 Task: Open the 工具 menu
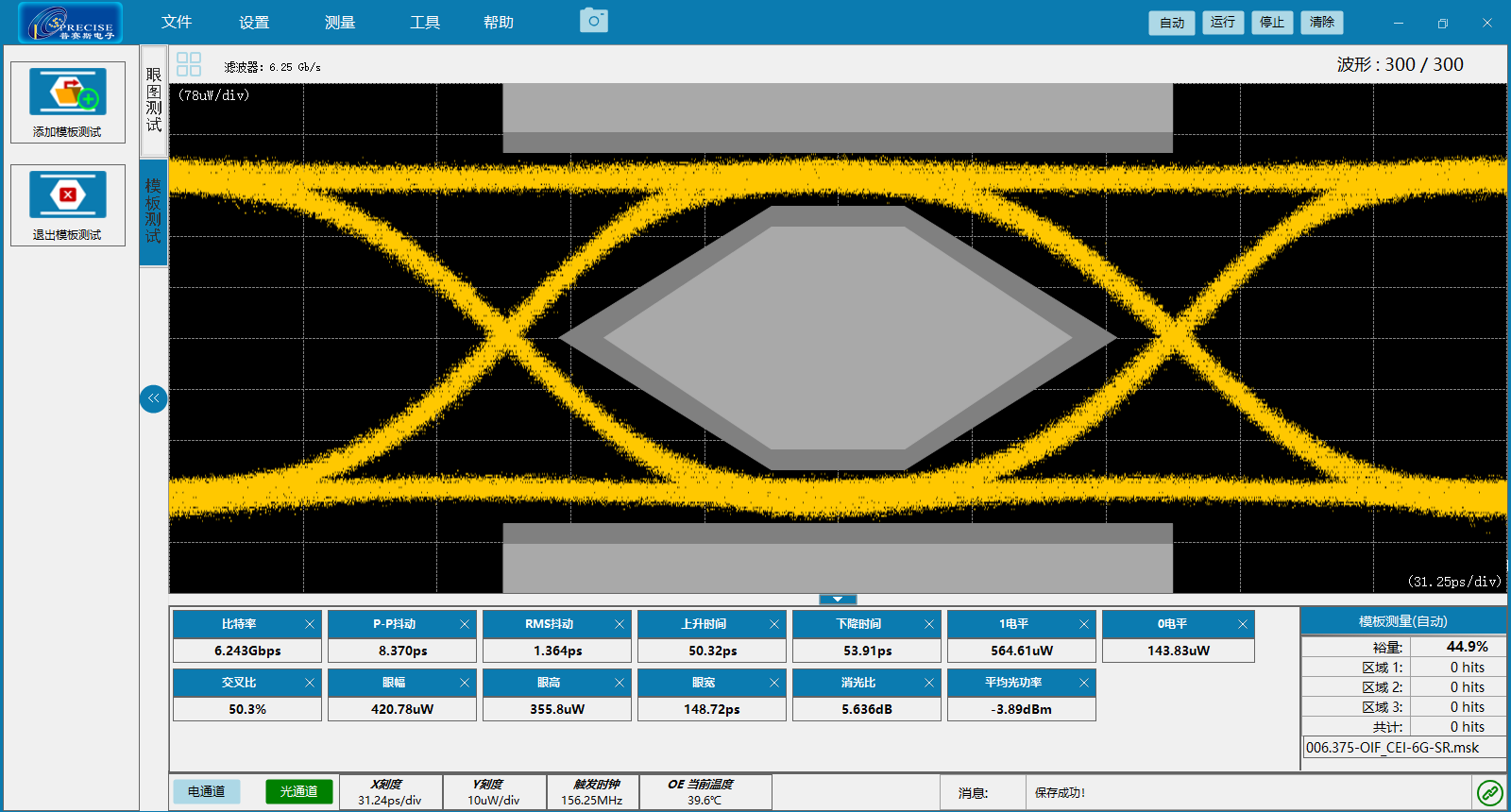tap(425, 22)
